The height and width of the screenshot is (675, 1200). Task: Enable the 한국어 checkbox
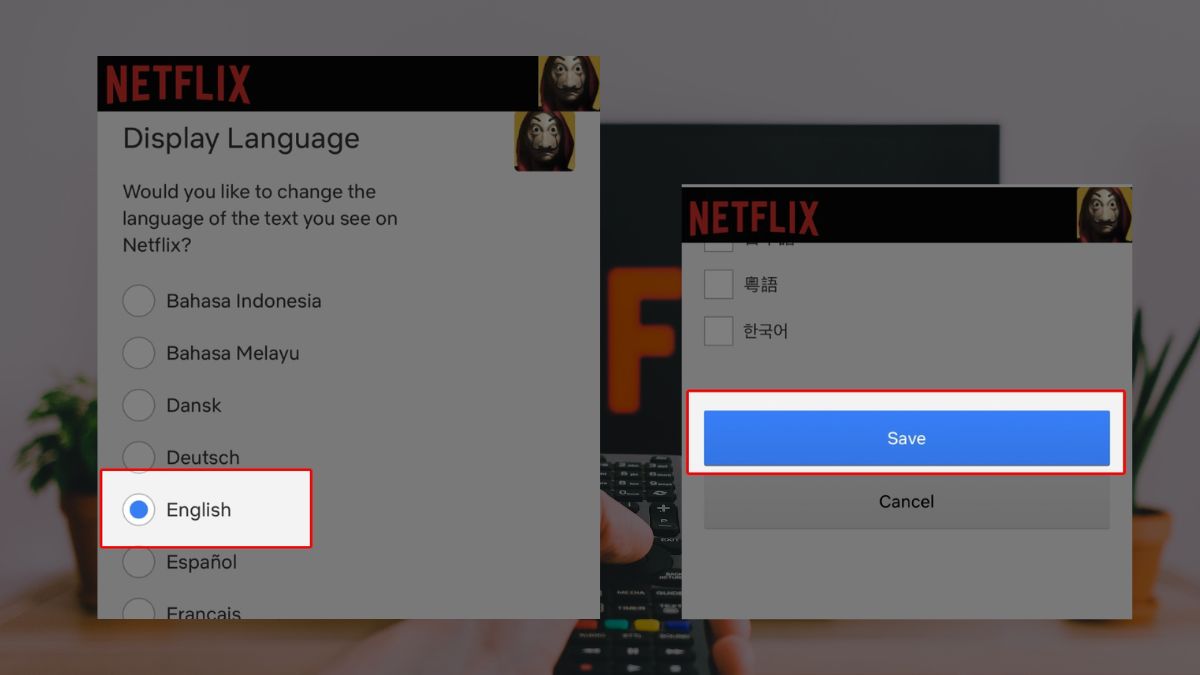(x=719, y=331)
